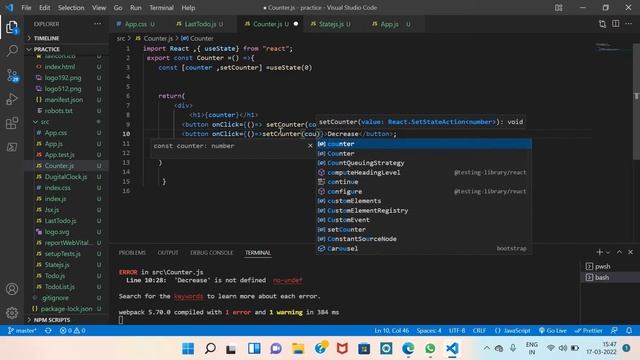The width and height of the screenshot is (640, 360).
Task: Click the errors and warnings count in status bar
Action: coord(72,331)
